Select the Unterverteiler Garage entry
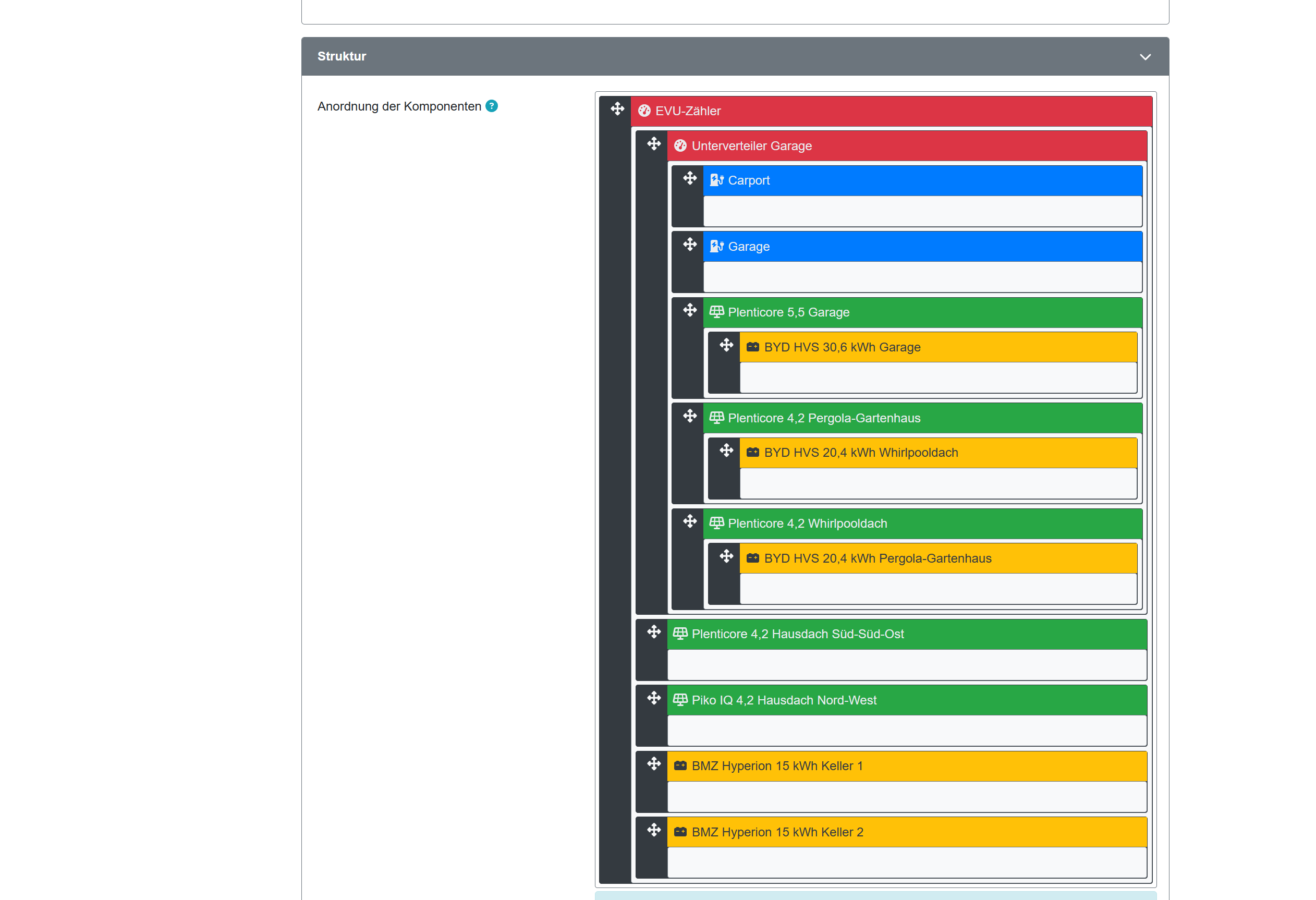The image size is (1316, 900). (x=751, y=146)
